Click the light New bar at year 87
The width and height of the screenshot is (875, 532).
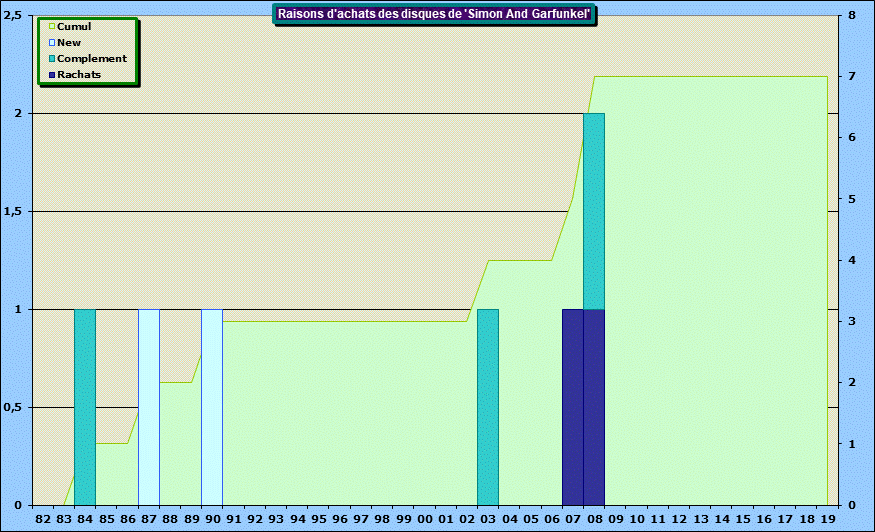click(148, 407)
